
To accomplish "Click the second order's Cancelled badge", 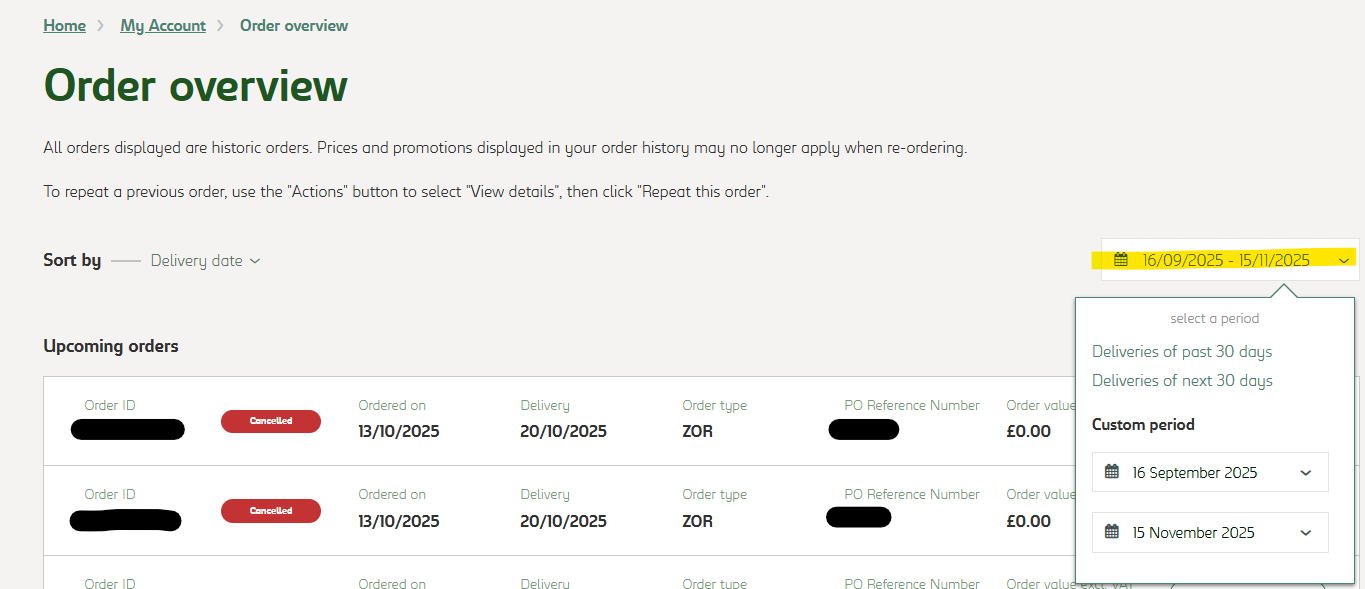I will (x=271, y=511).
